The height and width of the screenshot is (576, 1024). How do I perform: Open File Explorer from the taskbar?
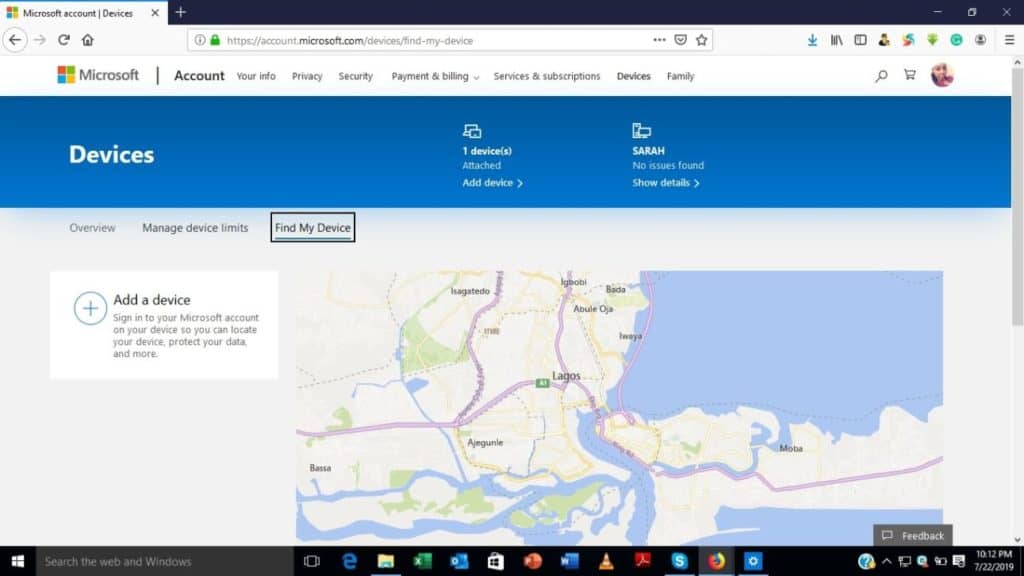386,561
